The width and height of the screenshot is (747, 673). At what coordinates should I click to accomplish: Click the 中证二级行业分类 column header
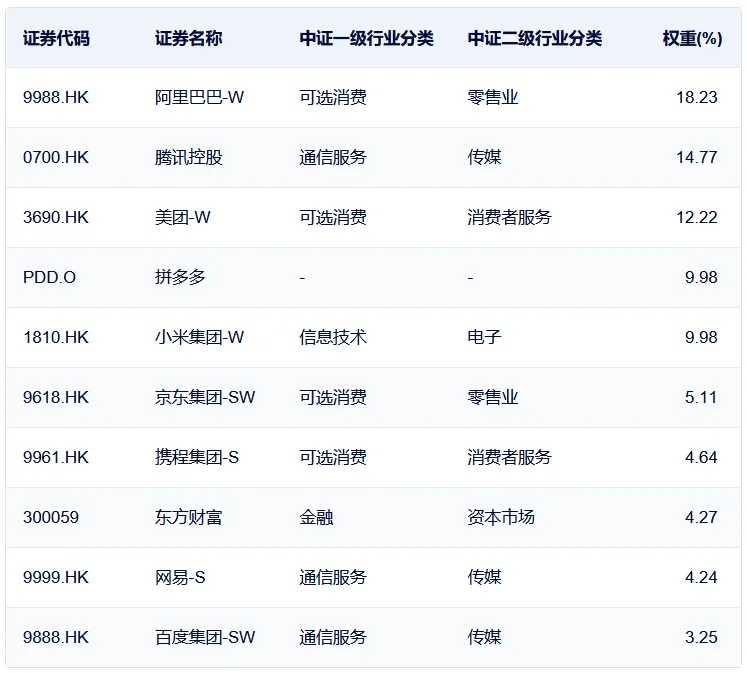(x=535, y=39)
